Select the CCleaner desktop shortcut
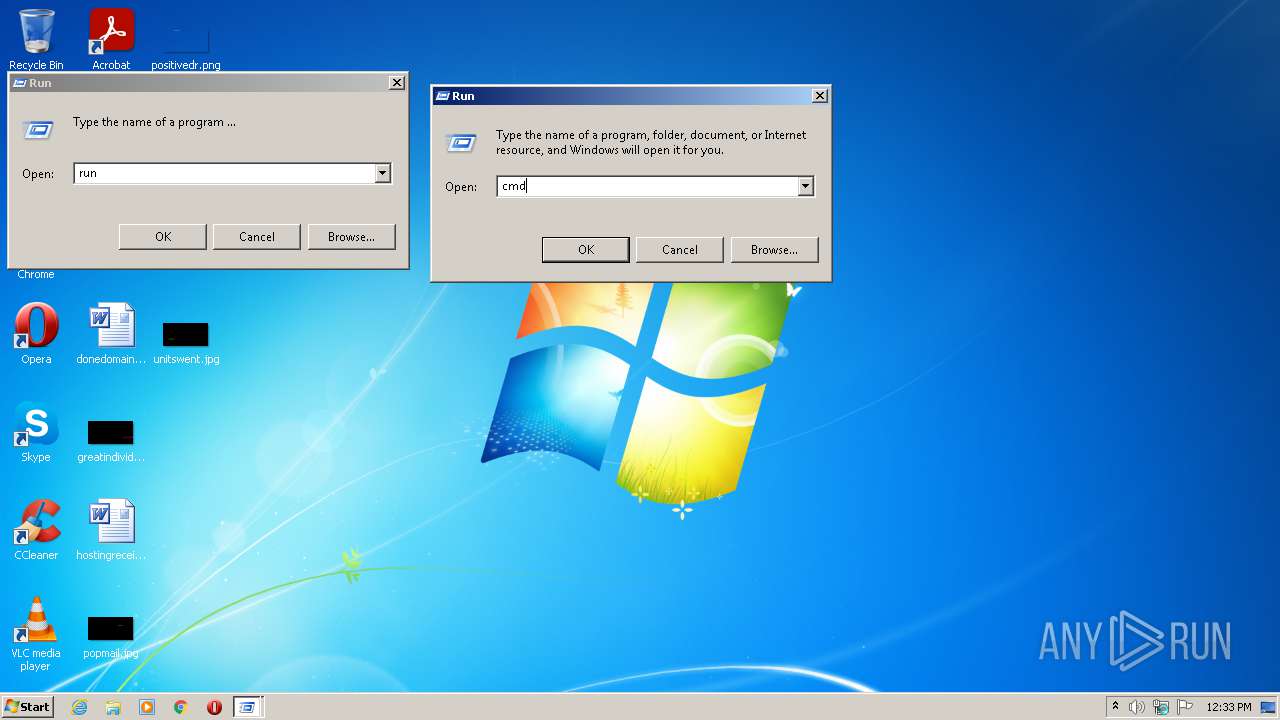 tap(36, 530)
